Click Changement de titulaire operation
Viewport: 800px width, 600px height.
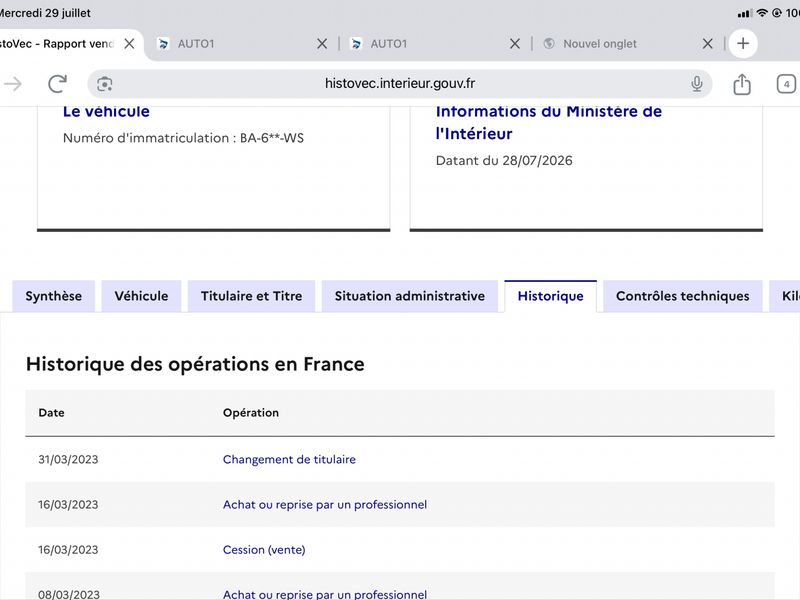click(289, 459)
